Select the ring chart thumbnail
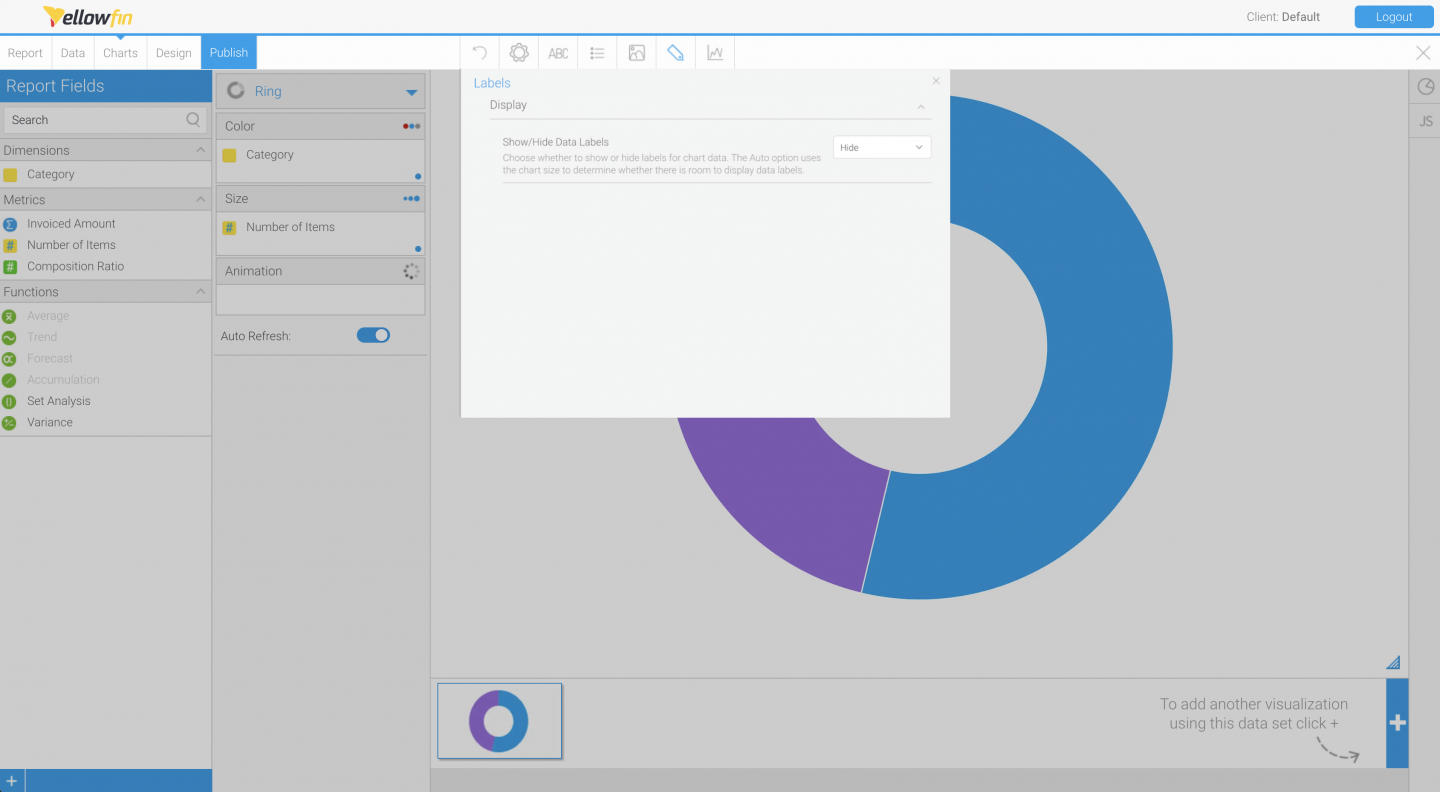Image resolution: width=1440 pixels, height=792 pixels. [x=499, y=720]
